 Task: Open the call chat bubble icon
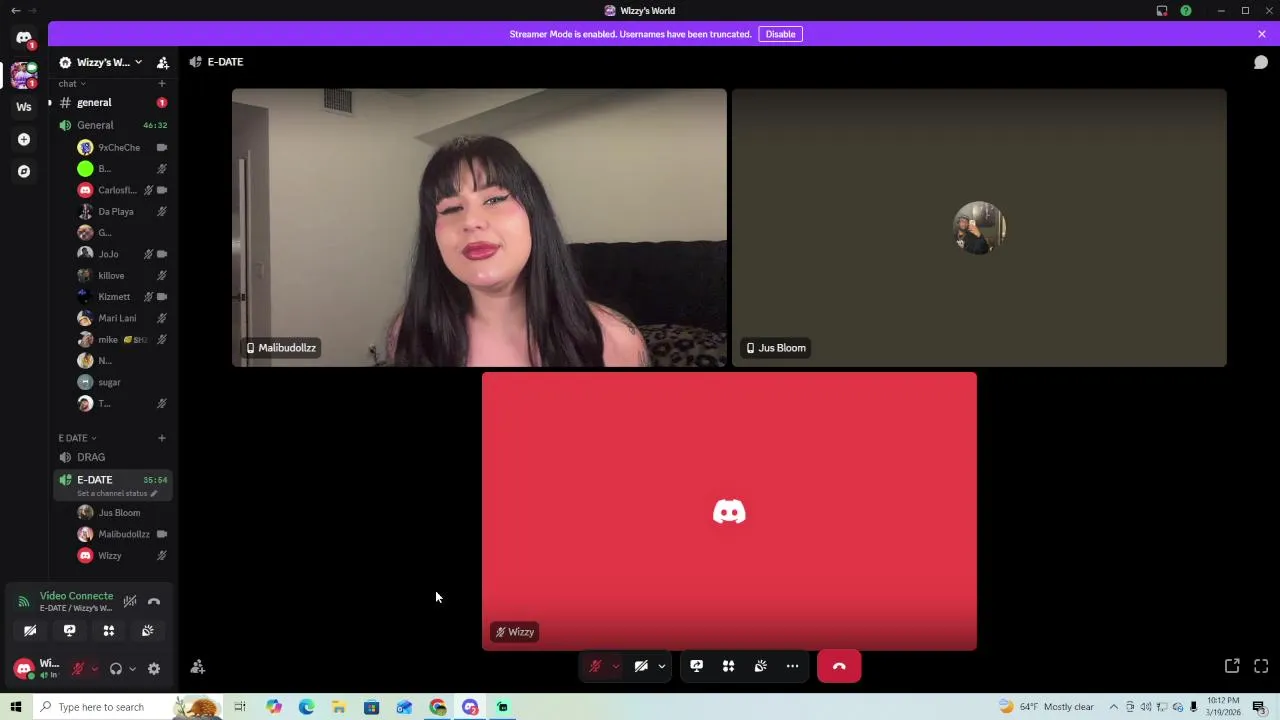click(1261, 62)
